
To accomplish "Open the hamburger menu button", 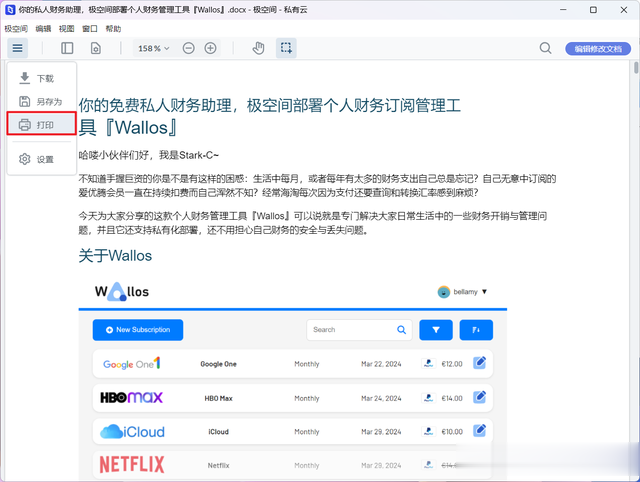I will [x=17, y=48].
